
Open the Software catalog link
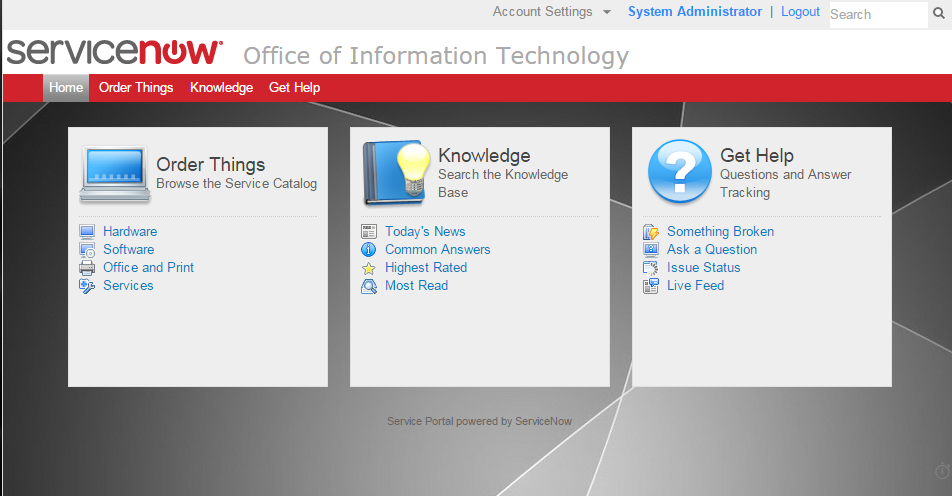pos(129,250)
